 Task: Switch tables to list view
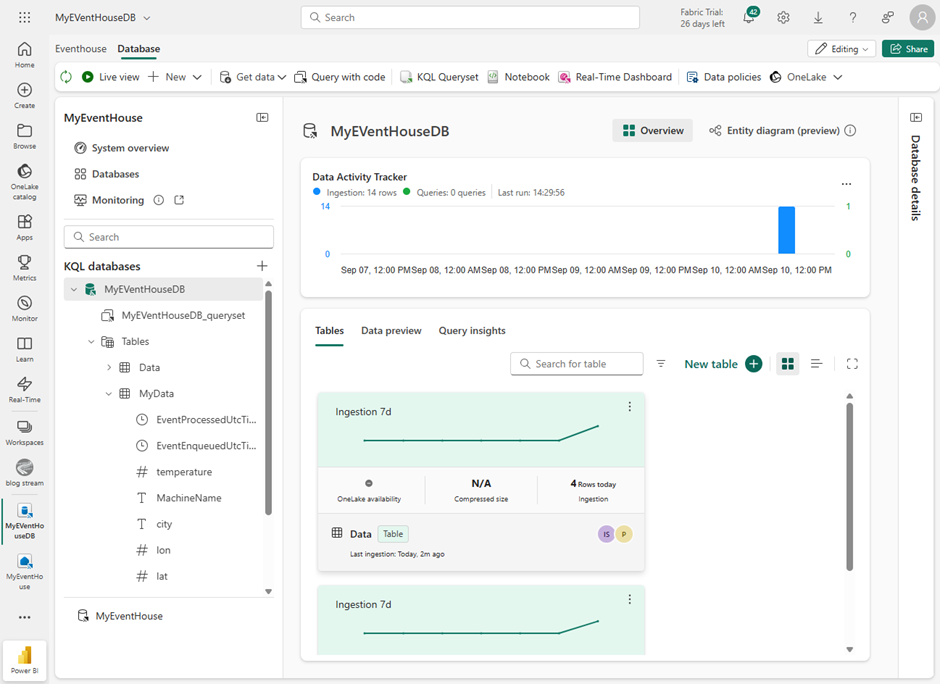click(x=816, y=364)
